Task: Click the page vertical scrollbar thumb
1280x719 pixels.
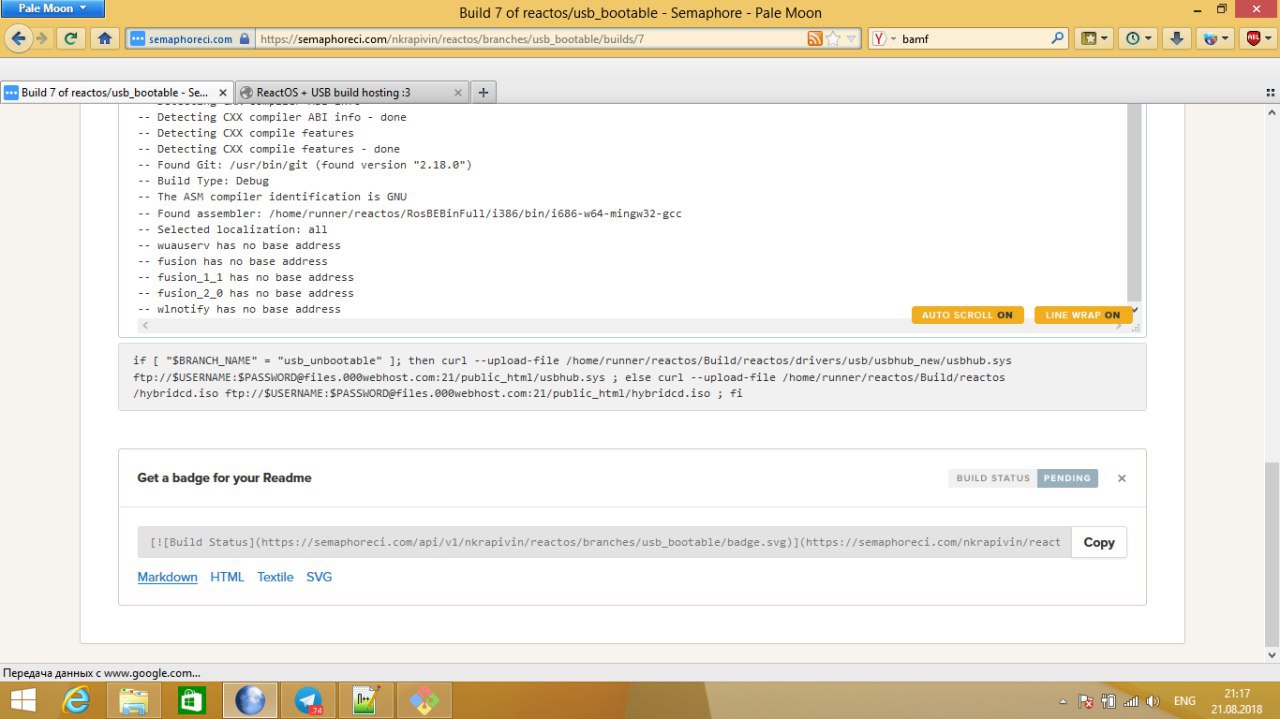Action: click(x=1271, y=553)
